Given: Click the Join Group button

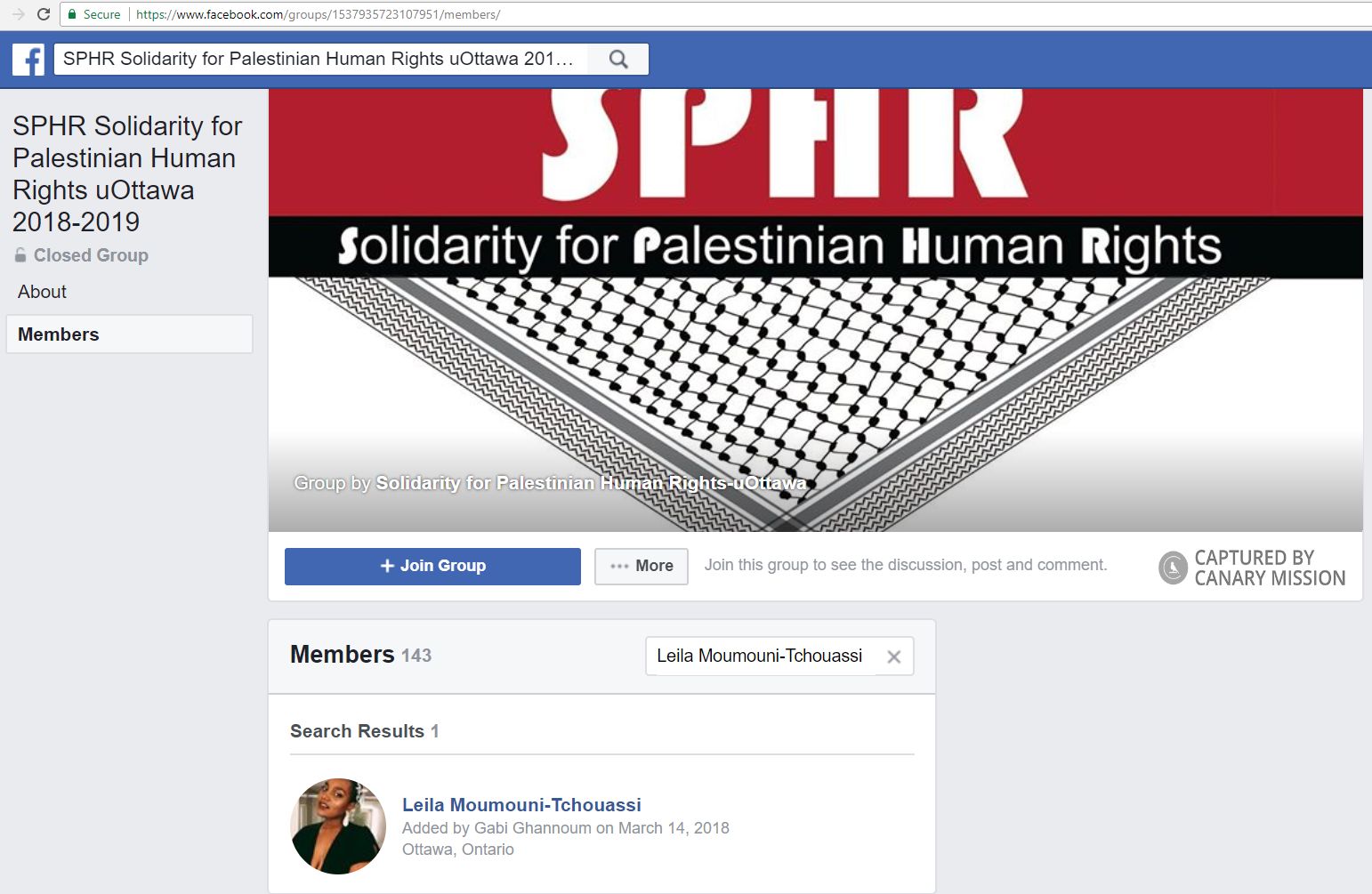Looking at the screenshot, I should pyautogui.click(x=432, y=567).
